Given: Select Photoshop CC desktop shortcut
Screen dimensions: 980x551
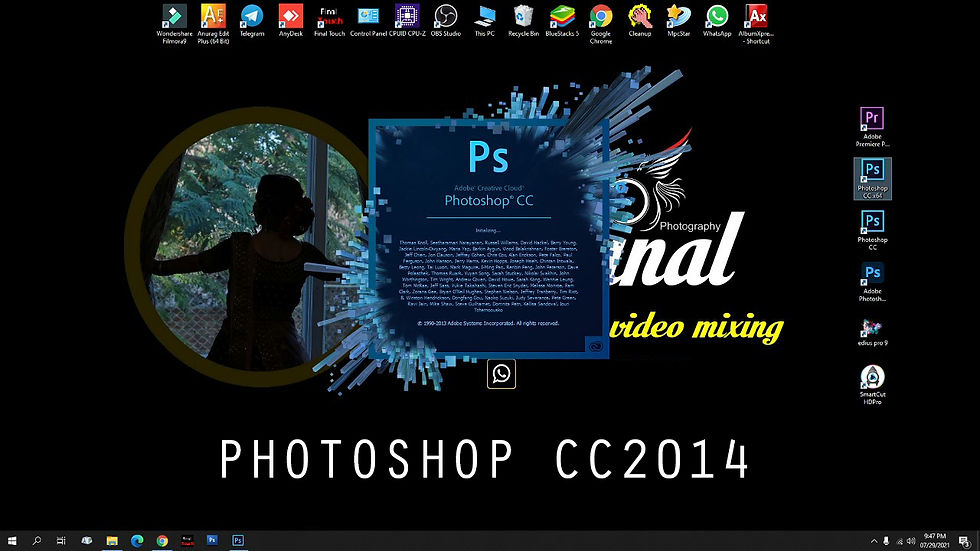Looking at the screenshot, I should point(872,231).
